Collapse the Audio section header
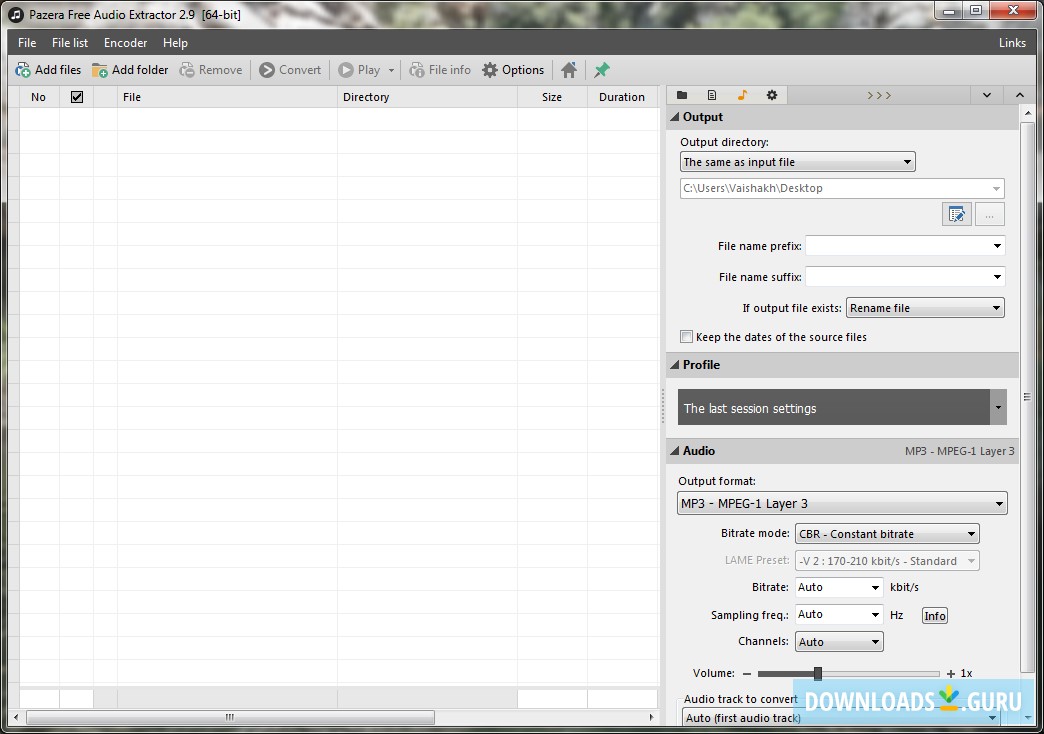Image resolution: width=1044 pixels, height=734 pixels. pos(842,451)
